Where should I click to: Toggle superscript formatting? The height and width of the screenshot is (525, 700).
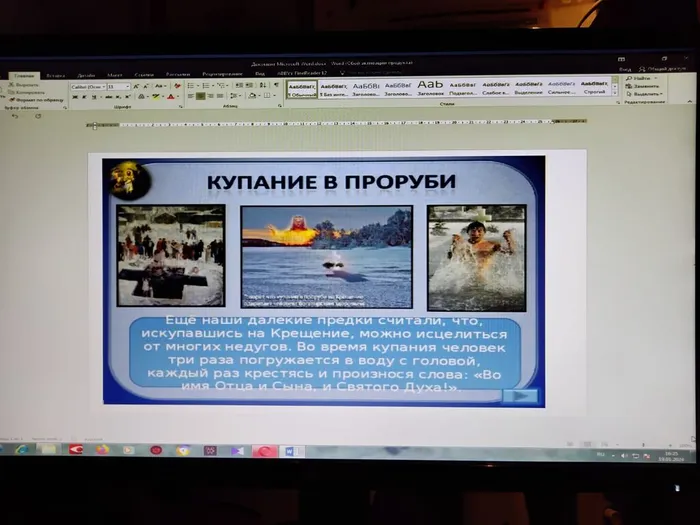(128, 97)
